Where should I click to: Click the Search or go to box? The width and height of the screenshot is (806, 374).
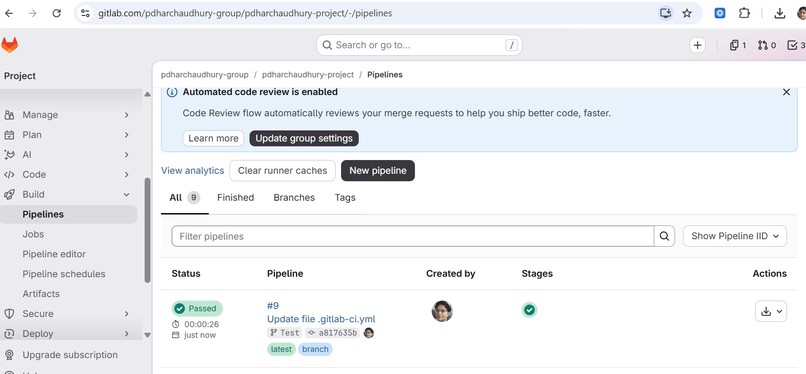[419, 45]
